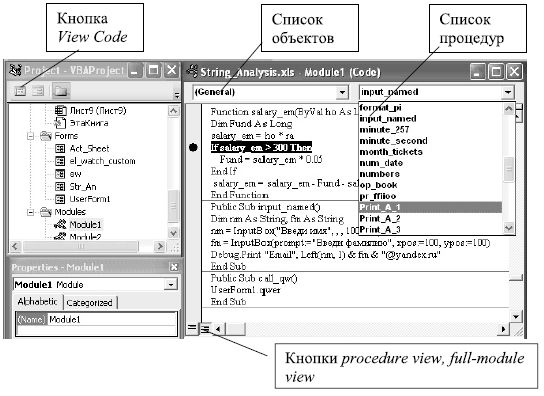Image resolution: width=544 pixels, height=396 pixels.
Task: Select Module2 in Modules folder
Action: (x=85, y=236)
